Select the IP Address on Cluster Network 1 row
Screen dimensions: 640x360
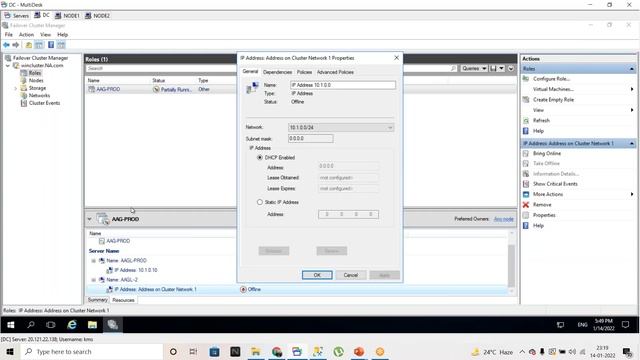point(297,289)
